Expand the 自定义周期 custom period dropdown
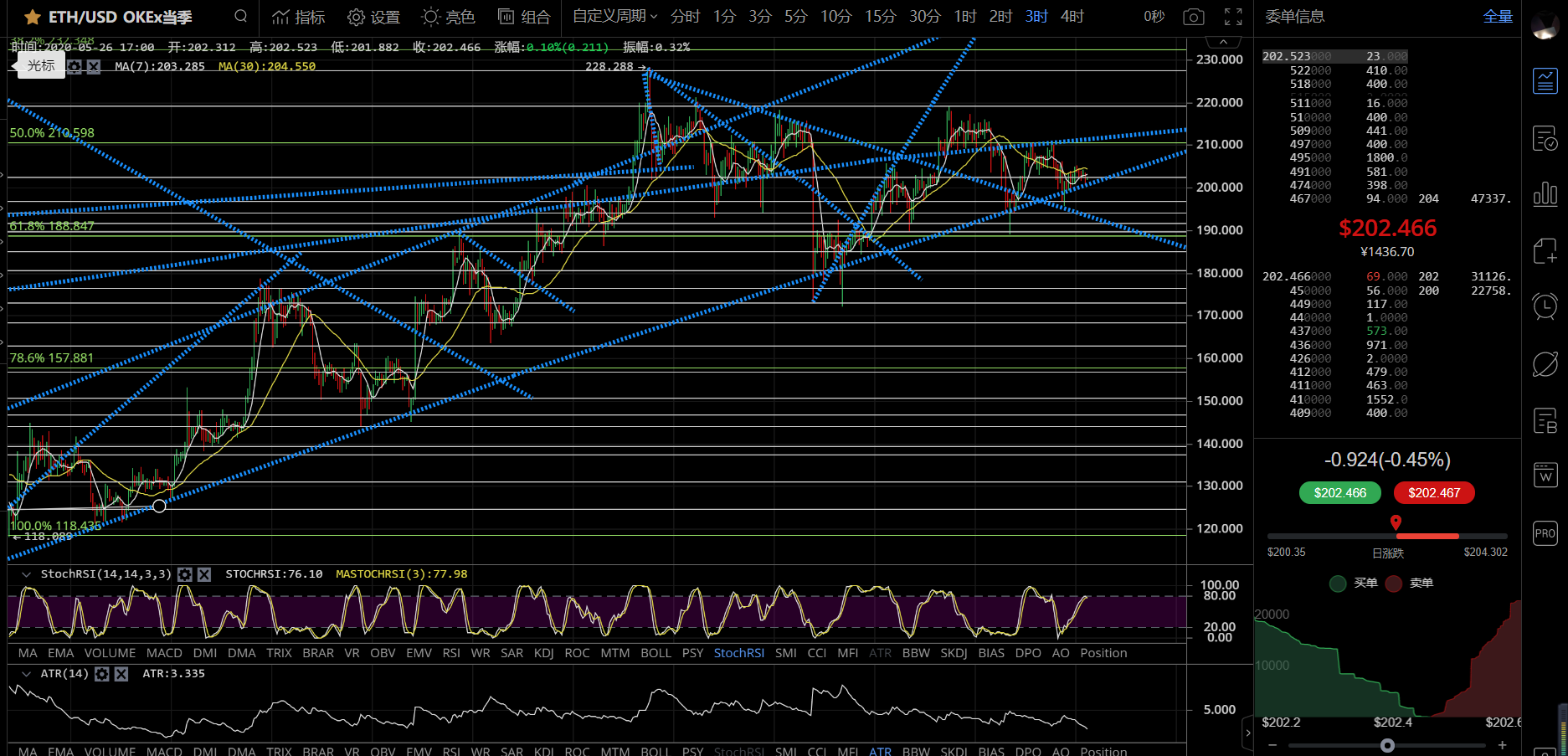Viewport: 1568px width, 756px height. (614, 16)
